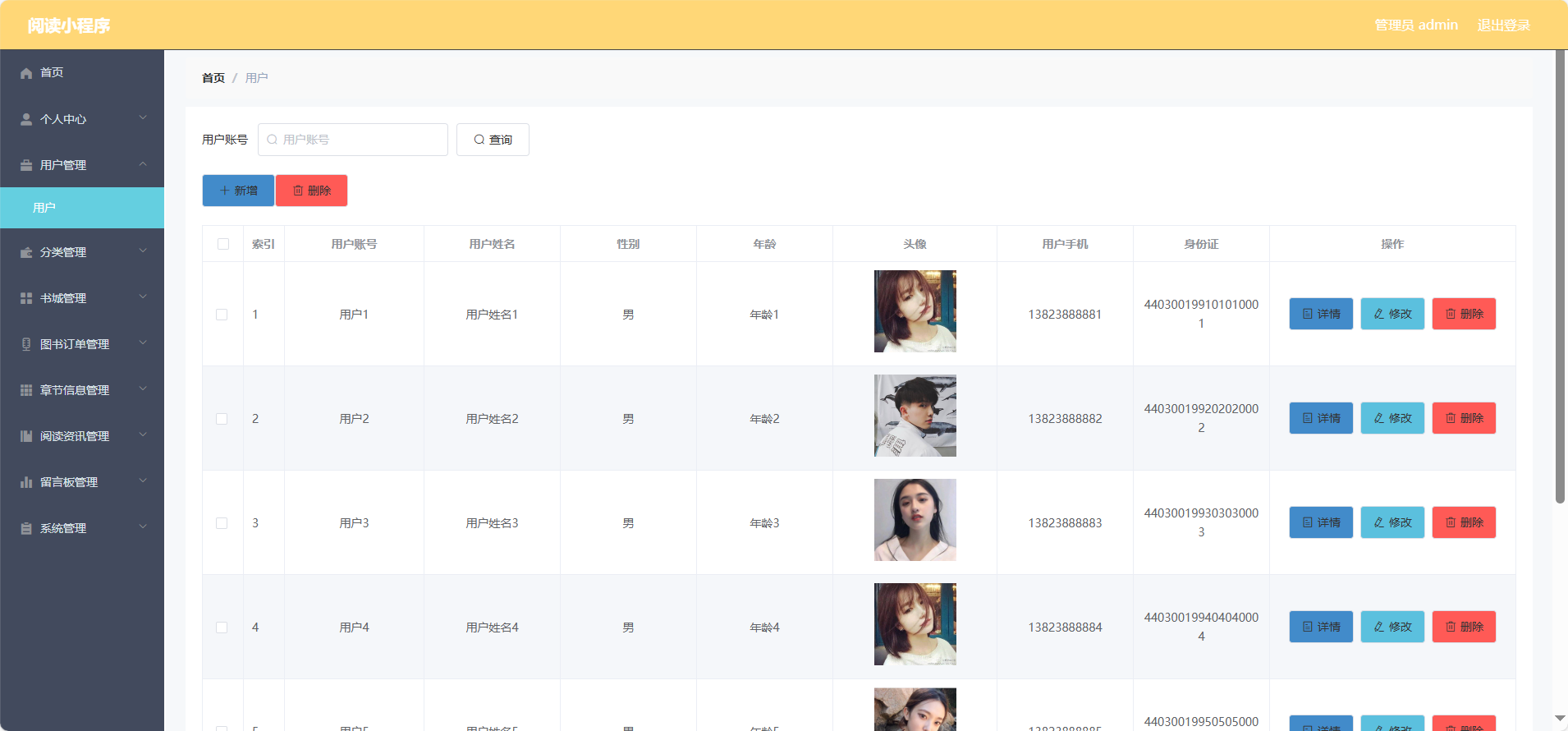
Task: Expand the 留言板管理 menu chevron
Action: [x=143, y=481]
